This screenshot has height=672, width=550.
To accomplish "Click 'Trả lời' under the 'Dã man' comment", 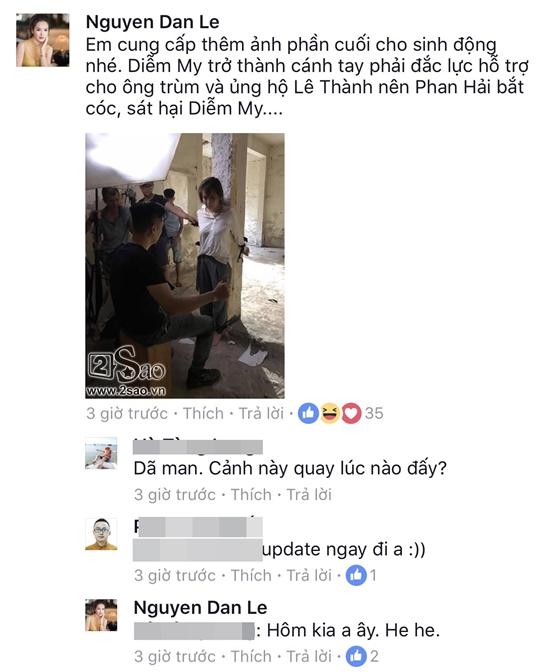I will (309, 495).
